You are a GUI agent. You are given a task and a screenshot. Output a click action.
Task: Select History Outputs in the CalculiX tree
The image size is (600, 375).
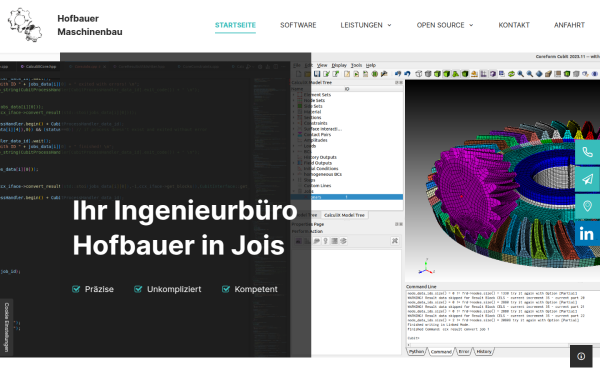tap(320, 157)
